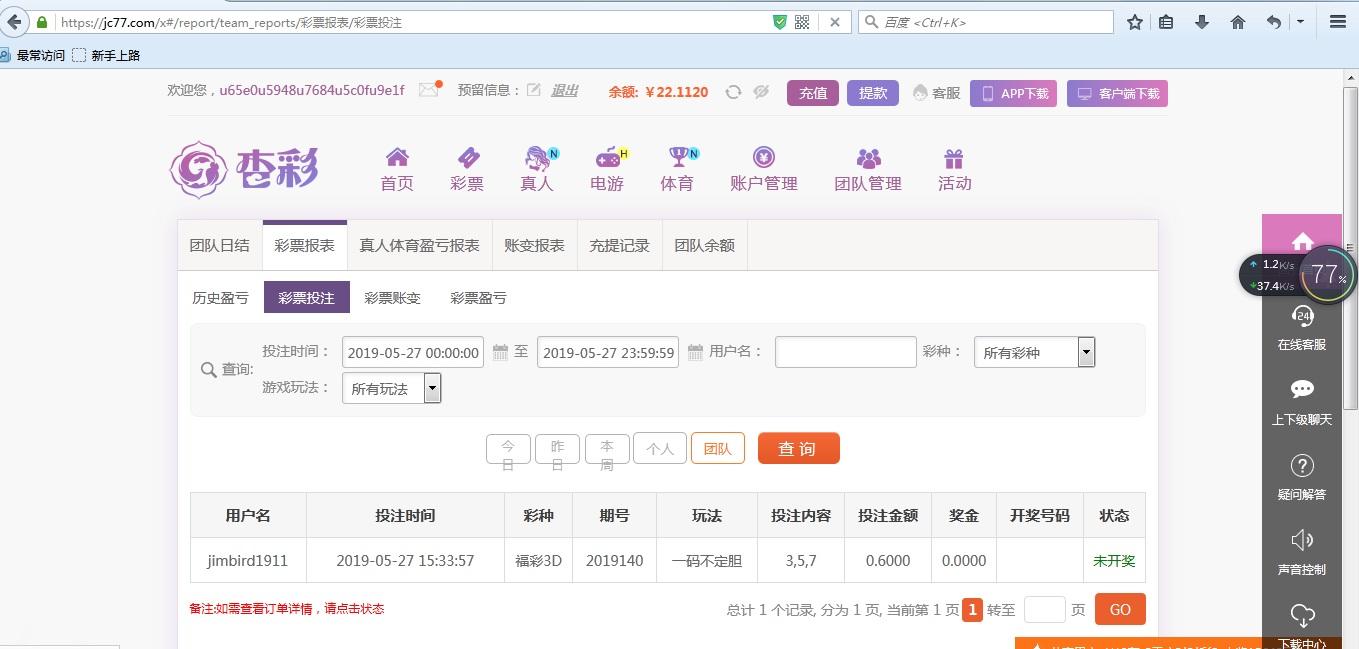The width and height of the screenshot is (1359, 649).
Task: Open the browser hamburger menu
Action: (x=1338, y=22)
